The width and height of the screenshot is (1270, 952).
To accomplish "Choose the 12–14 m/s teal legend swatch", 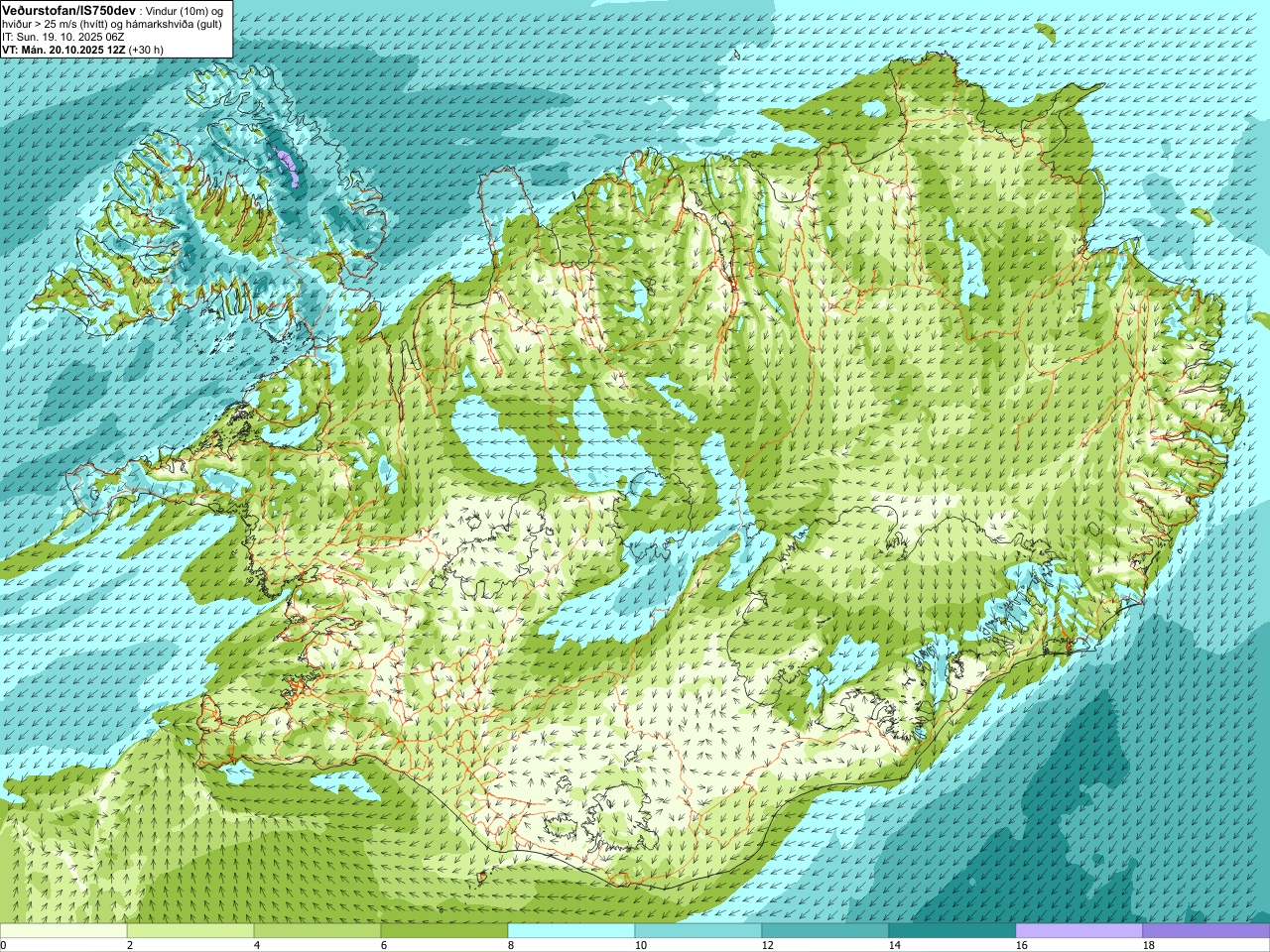I will click(825, 931).
